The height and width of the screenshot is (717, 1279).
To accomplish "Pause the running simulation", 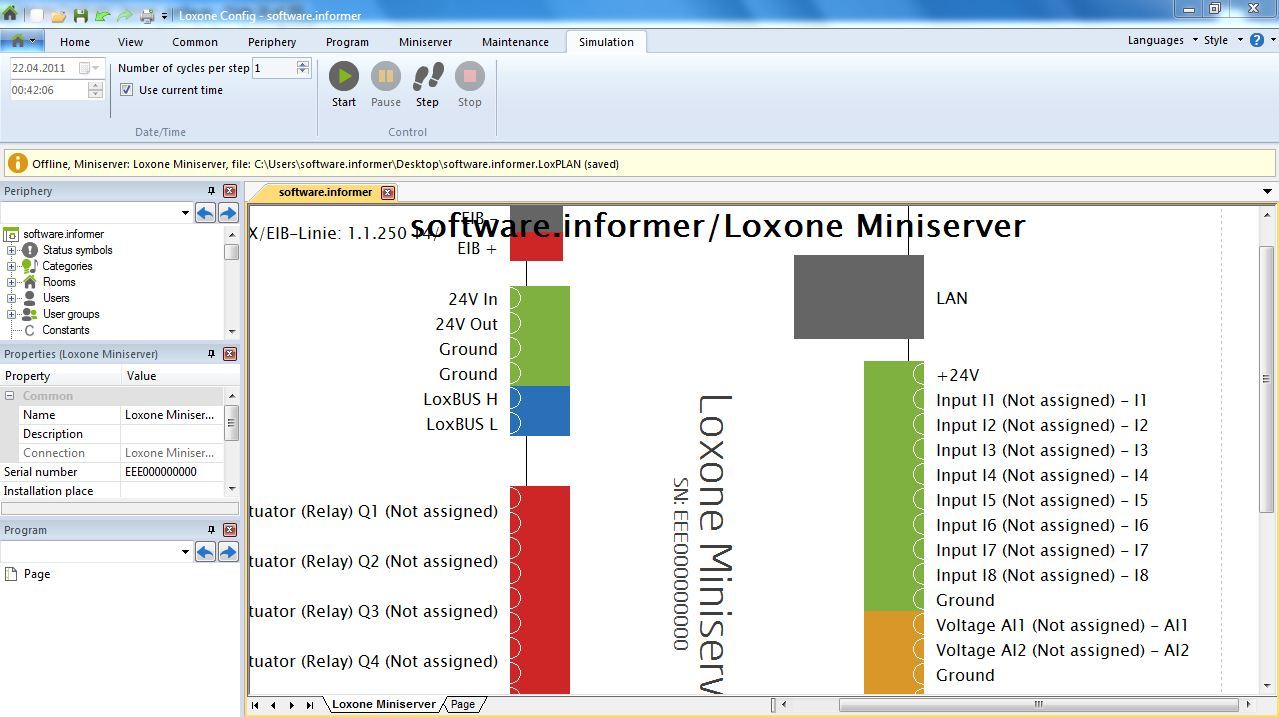I will [x=385, y=79].
